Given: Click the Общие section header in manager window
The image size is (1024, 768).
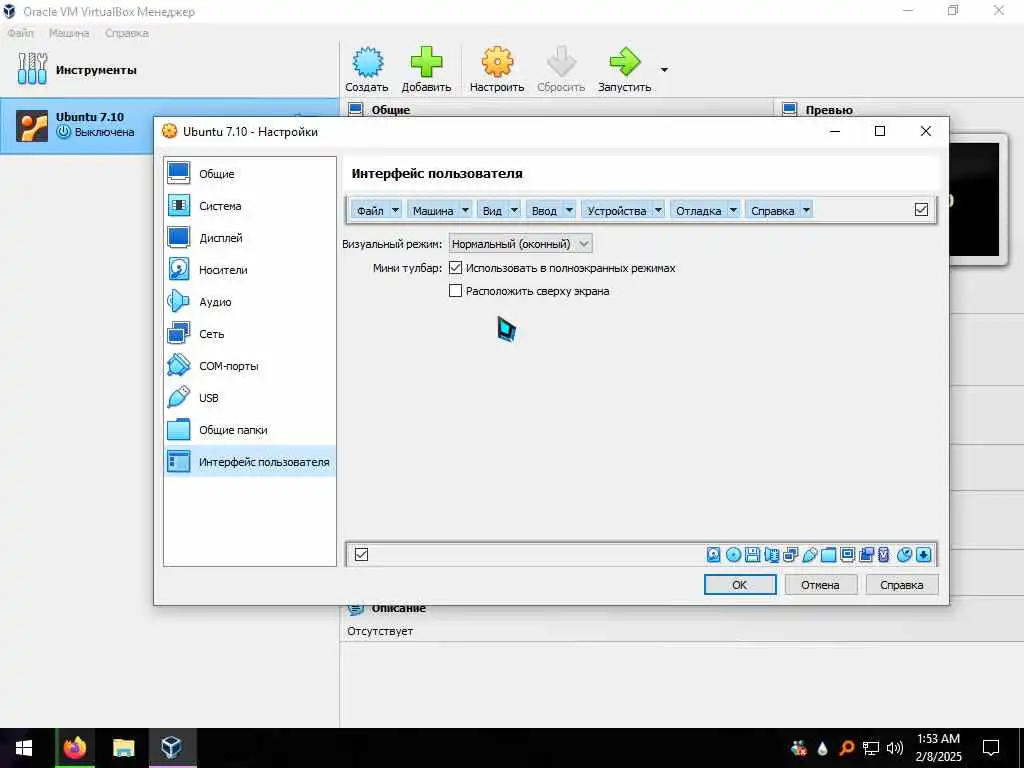Looking at the screenshot, I should (391, 110).
